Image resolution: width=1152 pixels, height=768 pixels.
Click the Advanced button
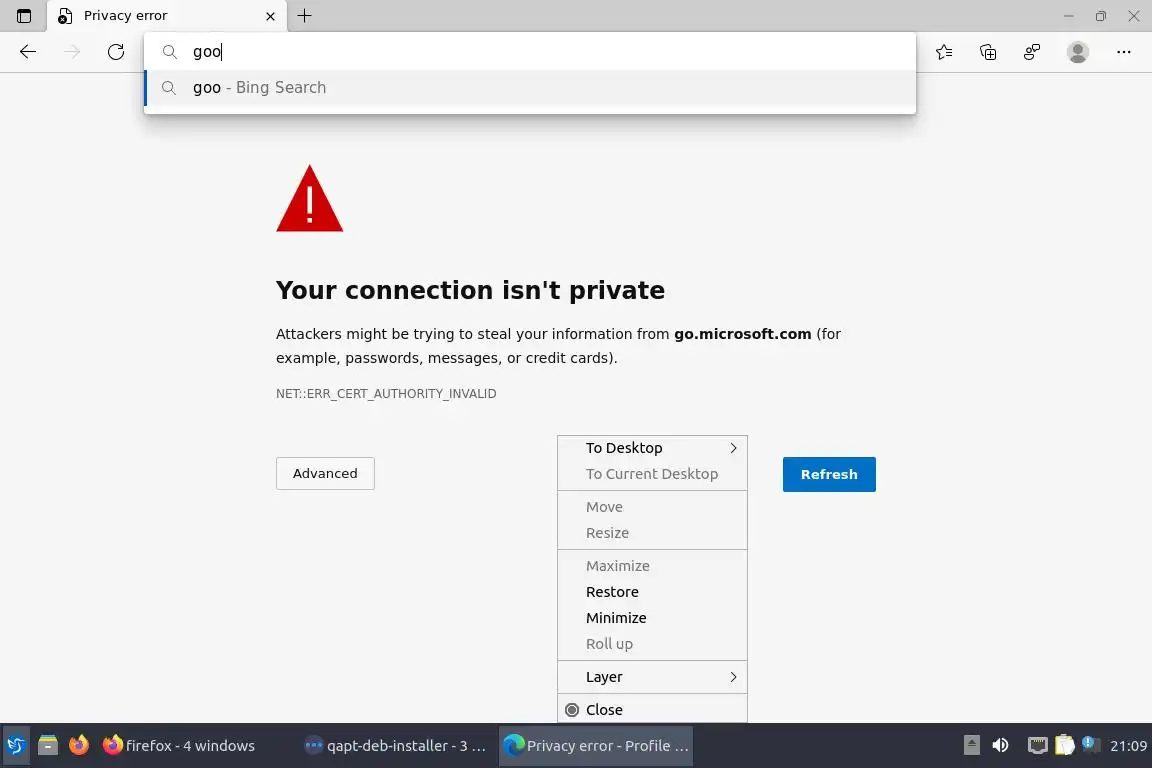point(325,473)
